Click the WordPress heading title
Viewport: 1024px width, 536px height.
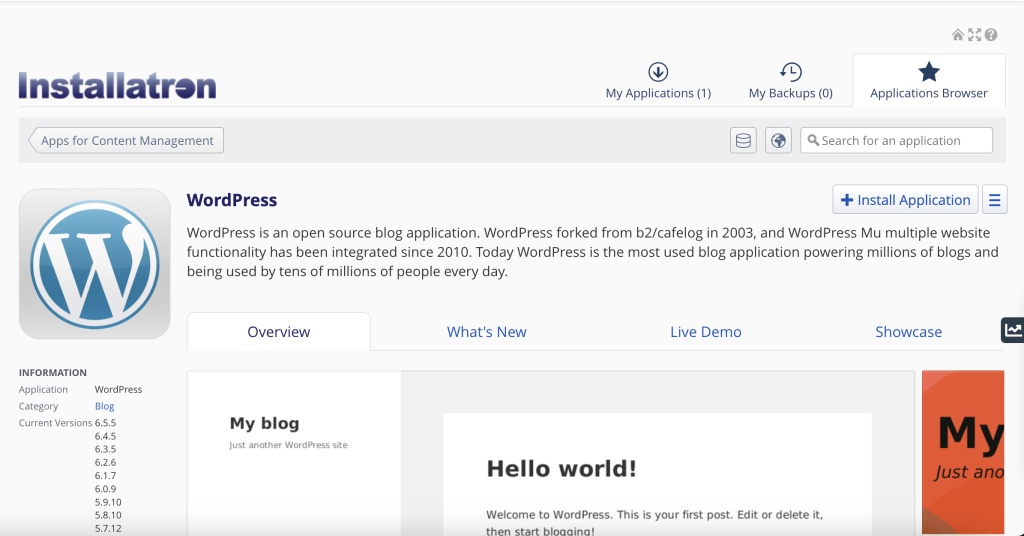(232, 200)
